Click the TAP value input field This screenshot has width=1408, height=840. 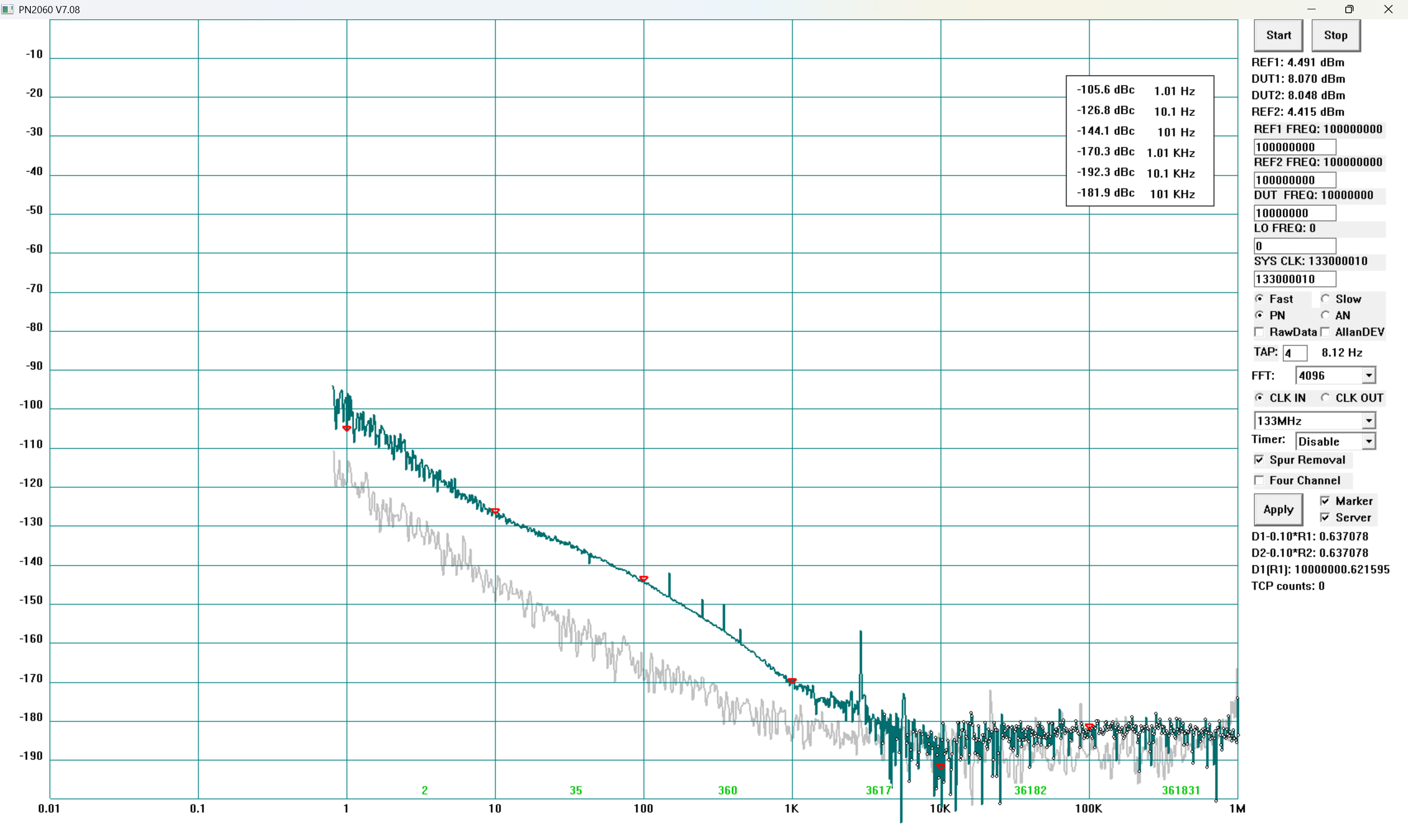tap(1294, 353)
